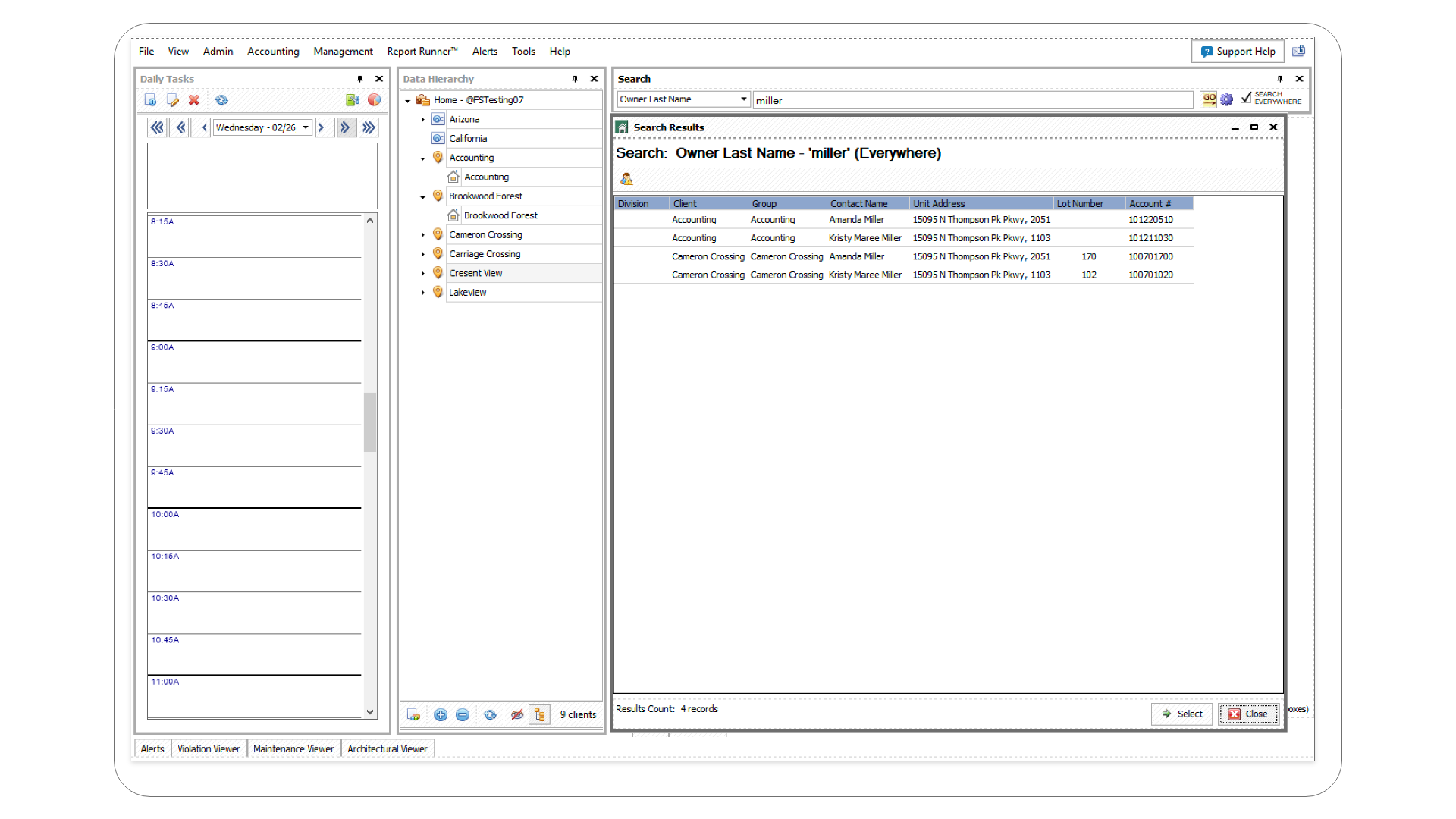Click the GO search button icon
The height and width of the screenshot is (819, 1456).
pos(1209,99)
